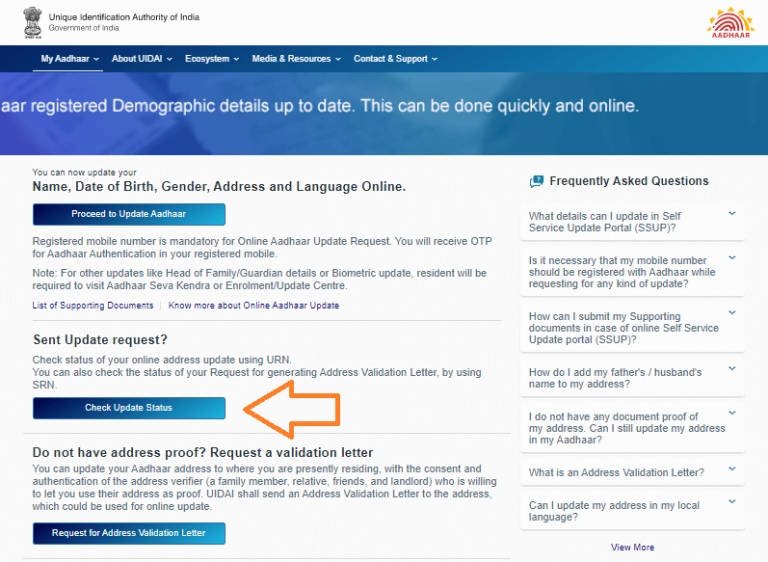The image size is (768, 562).
Task: Expand the Ecosystem dropdown menu
Action: (212, 59)
